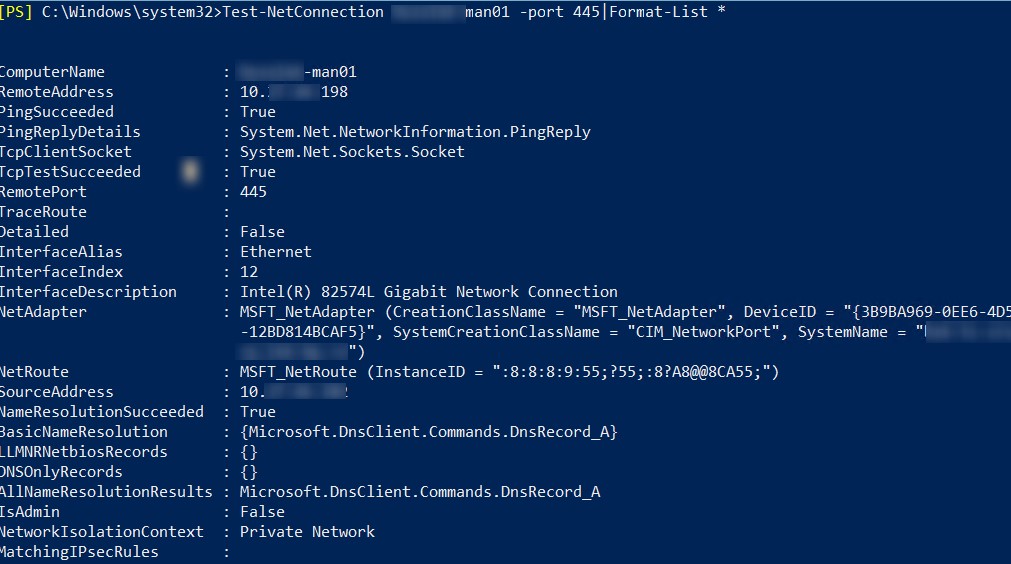Select the ComputerName property label
The image size is (1011, 564).
[52, 72]
